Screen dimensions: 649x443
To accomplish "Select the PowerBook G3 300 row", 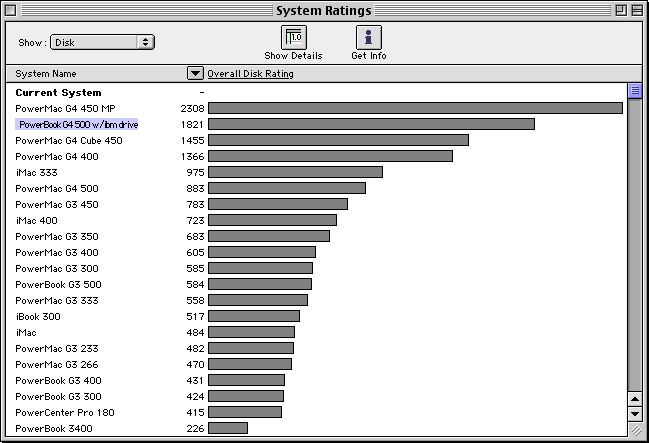I will pos(317,397).
